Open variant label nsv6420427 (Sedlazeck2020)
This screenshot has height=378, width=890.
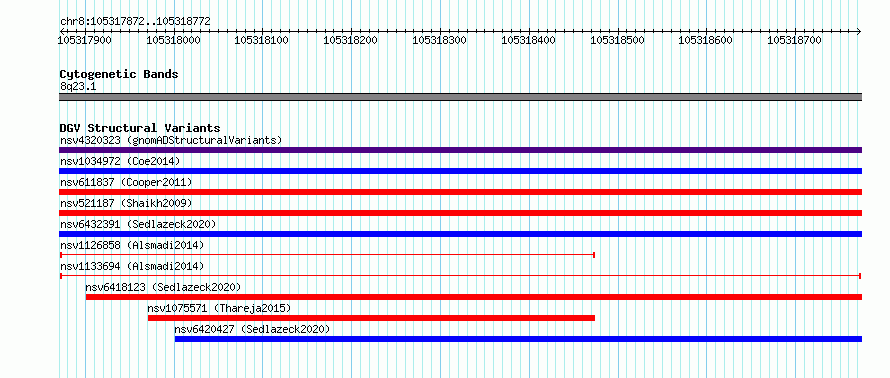pos(252,329)
